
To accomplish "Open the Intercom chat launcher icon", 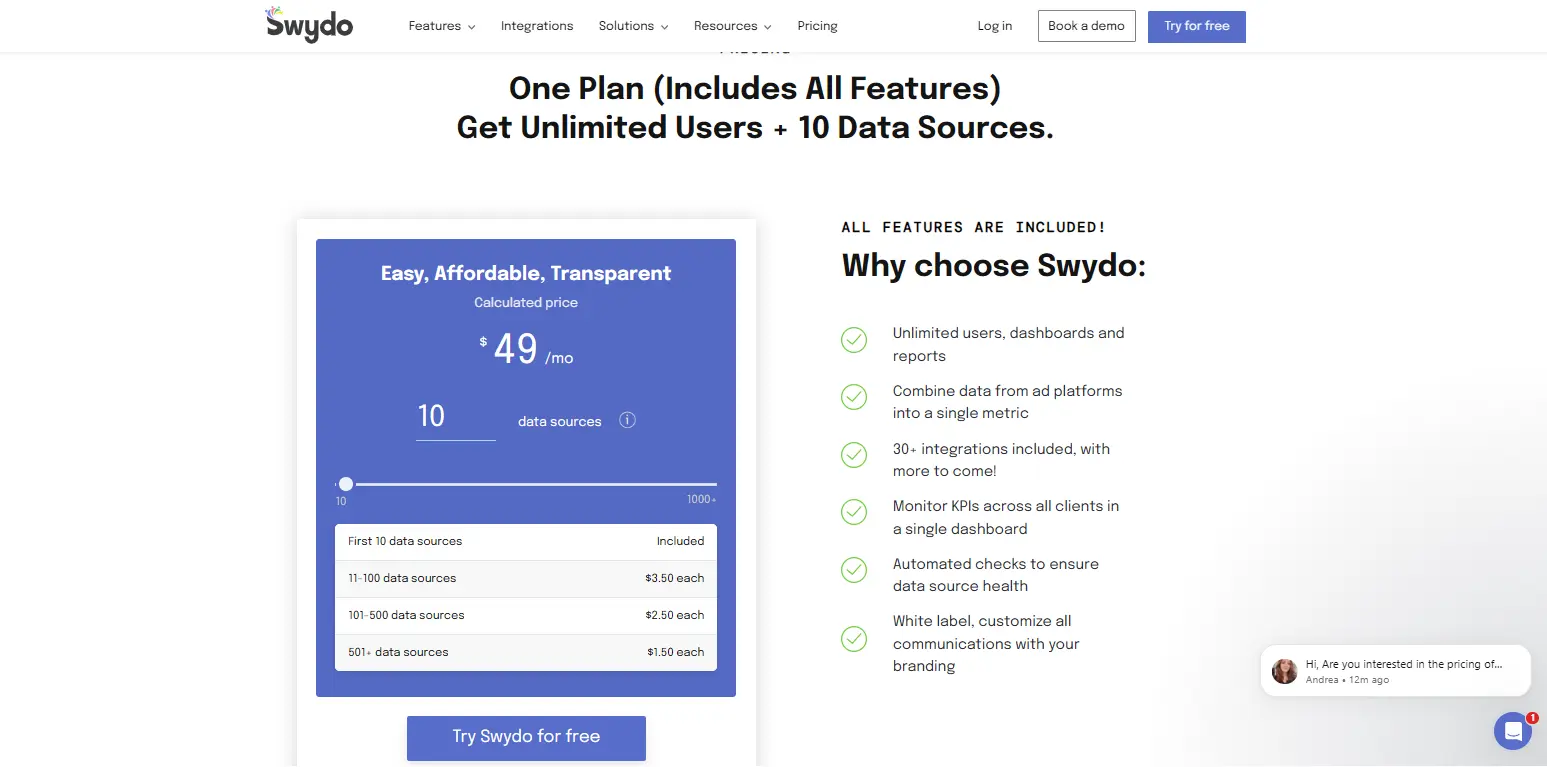I will [x=1512, y=731].
